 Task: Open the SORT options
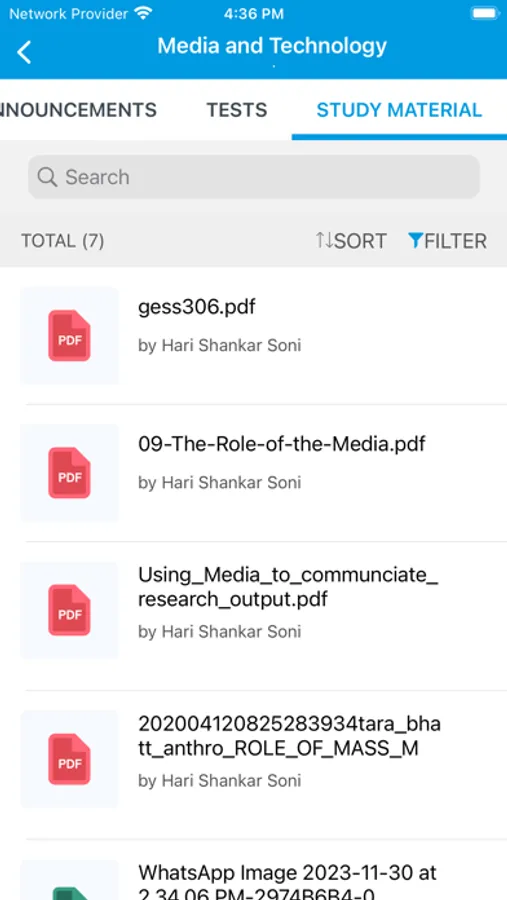click(x=351, y=240)
